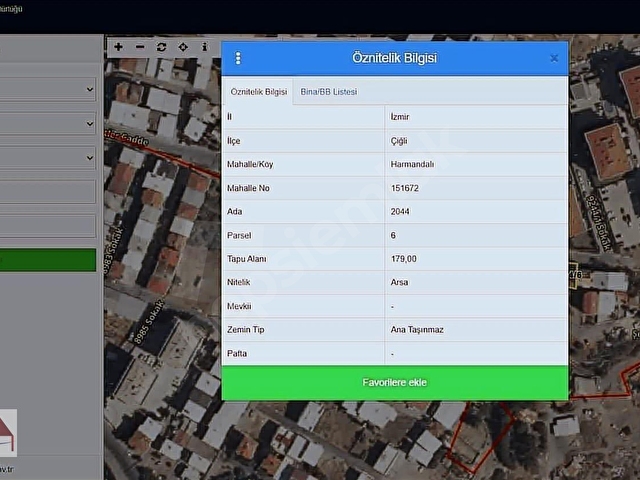Select Zemin Tip value Ana Taşınmaz
This screenshot has height=480, width=640.
point(476,330)
